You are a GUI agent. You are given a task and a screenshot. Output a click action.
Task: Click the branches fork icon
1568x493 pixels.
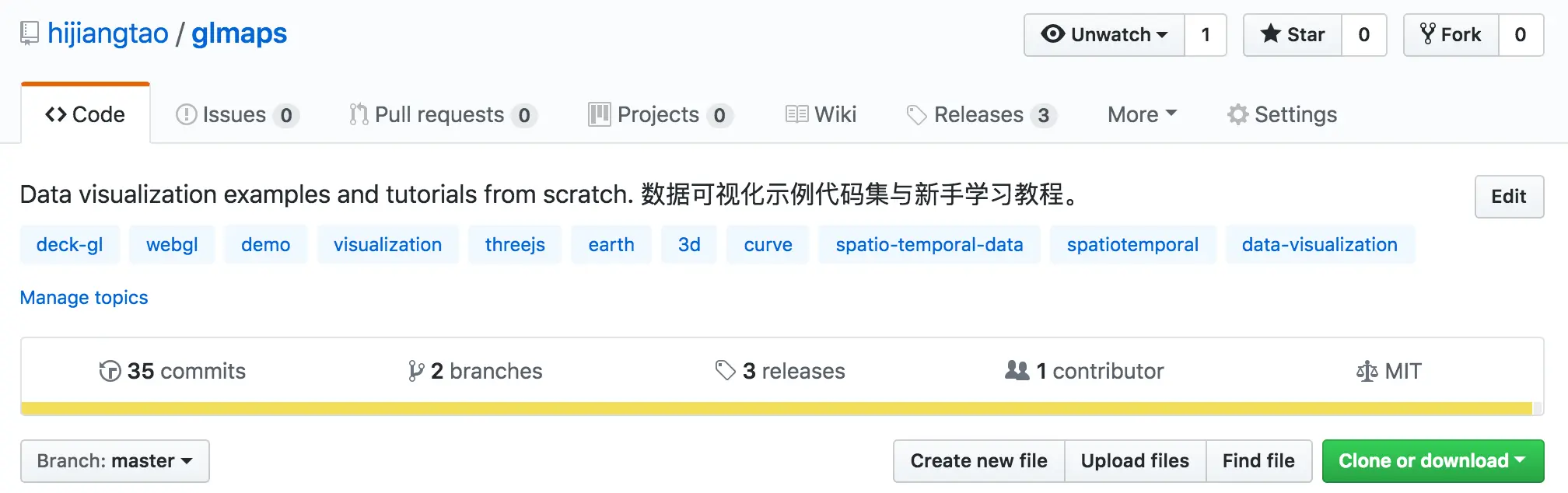click(416, 372)
